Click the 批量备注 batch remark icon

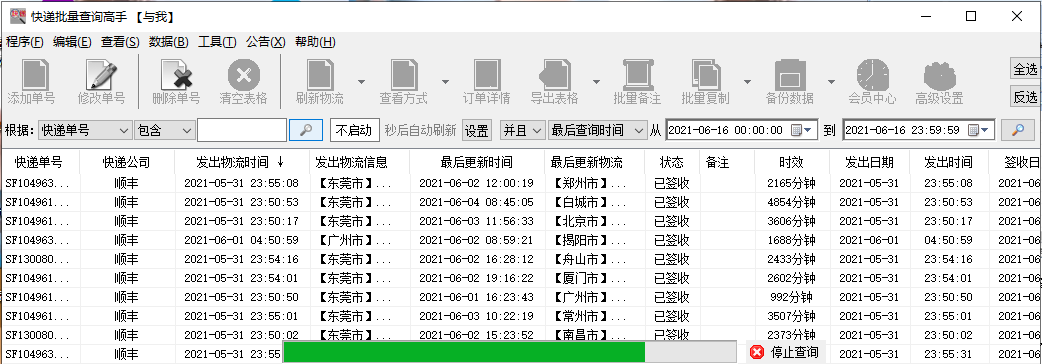coord(637,74)
